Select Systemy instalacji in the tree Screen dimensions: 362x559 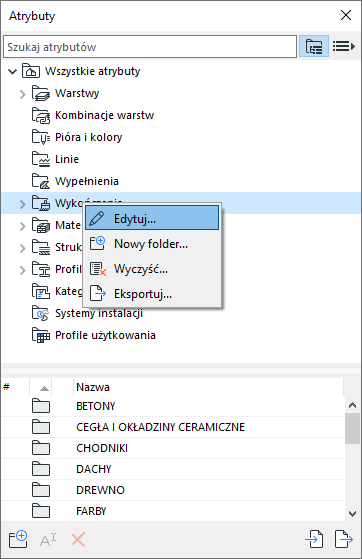coord(99,313)
